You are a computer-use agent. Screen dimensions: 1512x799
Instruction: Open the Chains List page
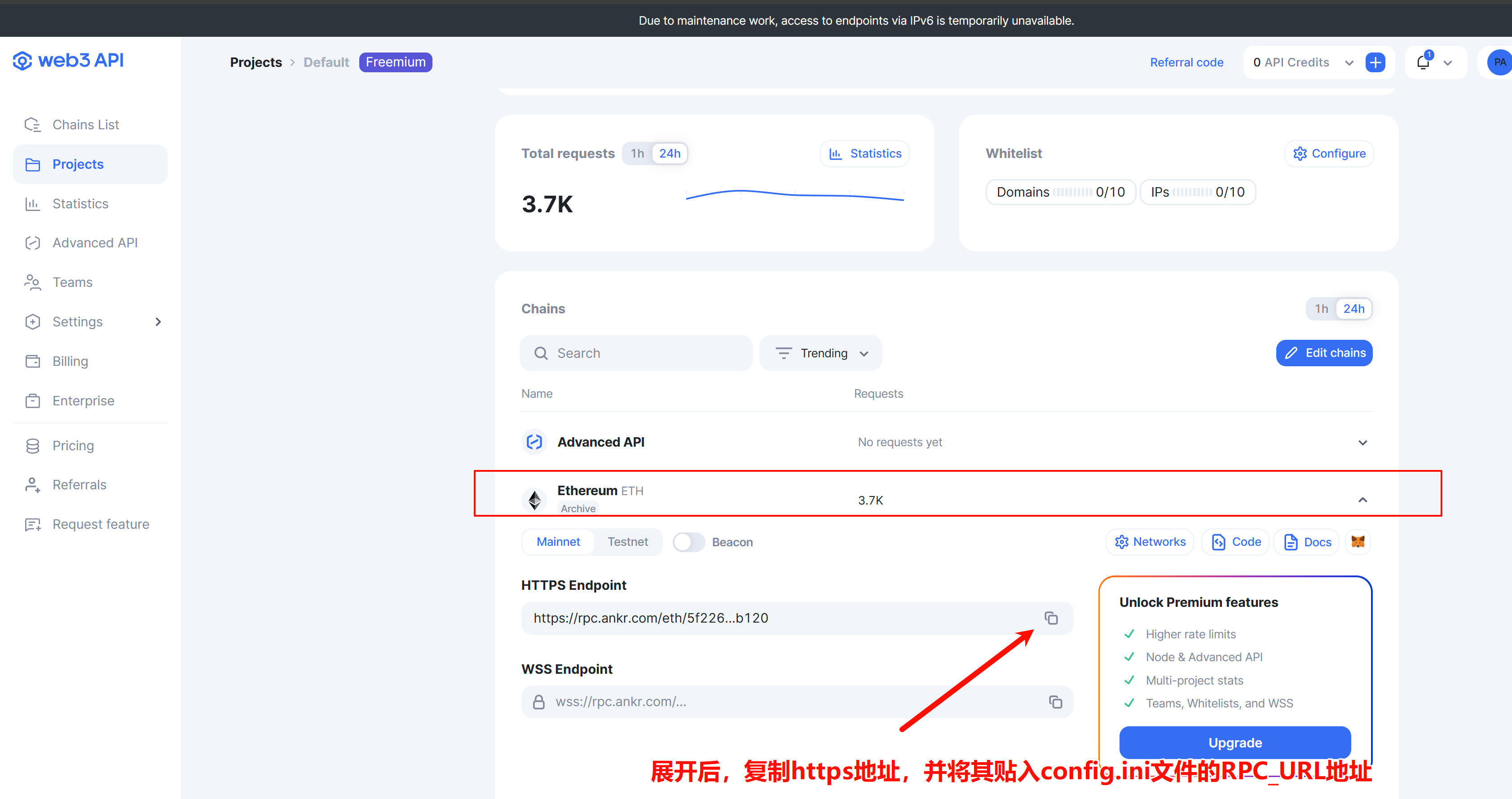(86, 124)
